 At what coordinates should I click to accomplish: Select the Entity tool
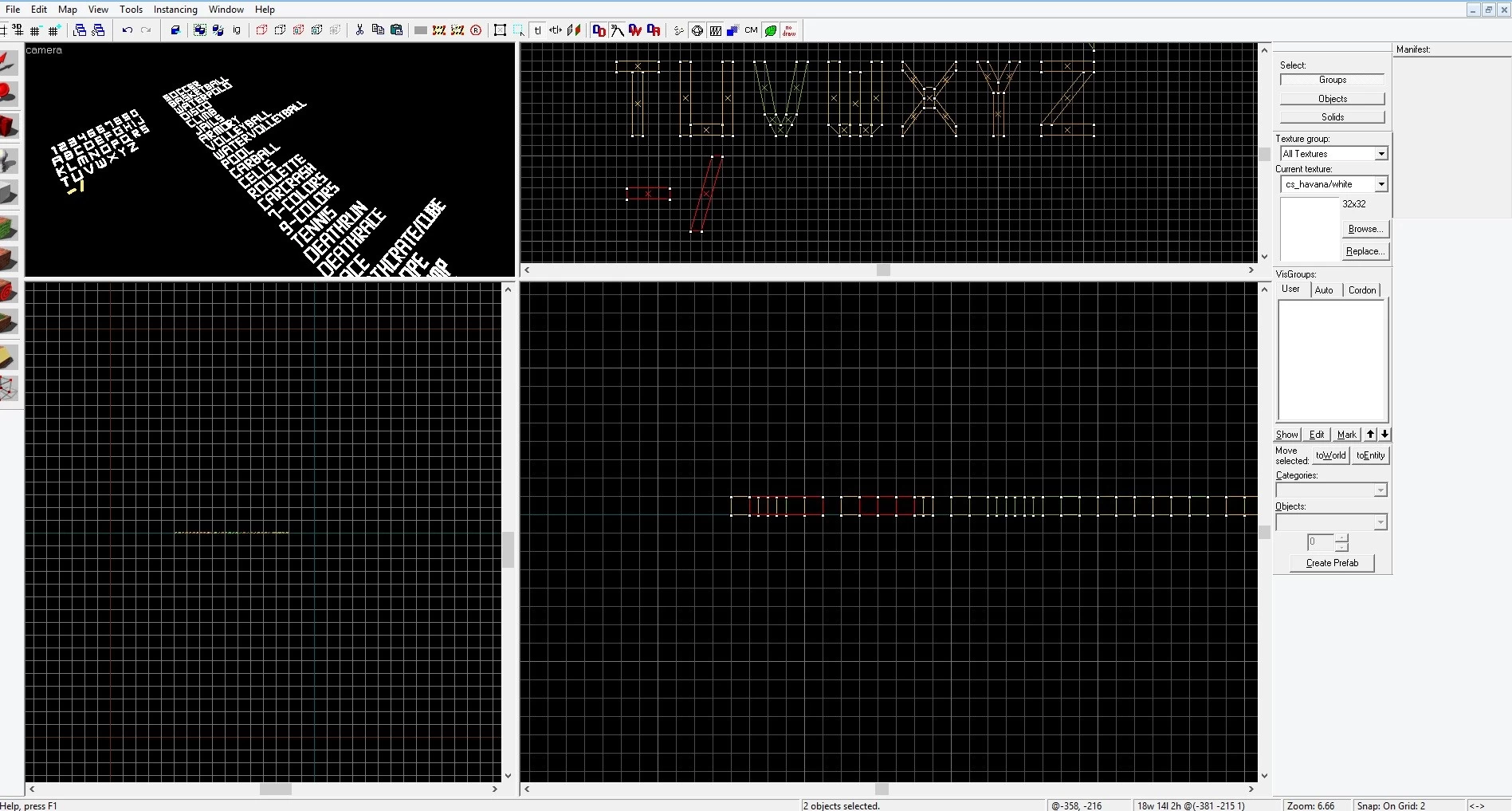tap(7, 159)
